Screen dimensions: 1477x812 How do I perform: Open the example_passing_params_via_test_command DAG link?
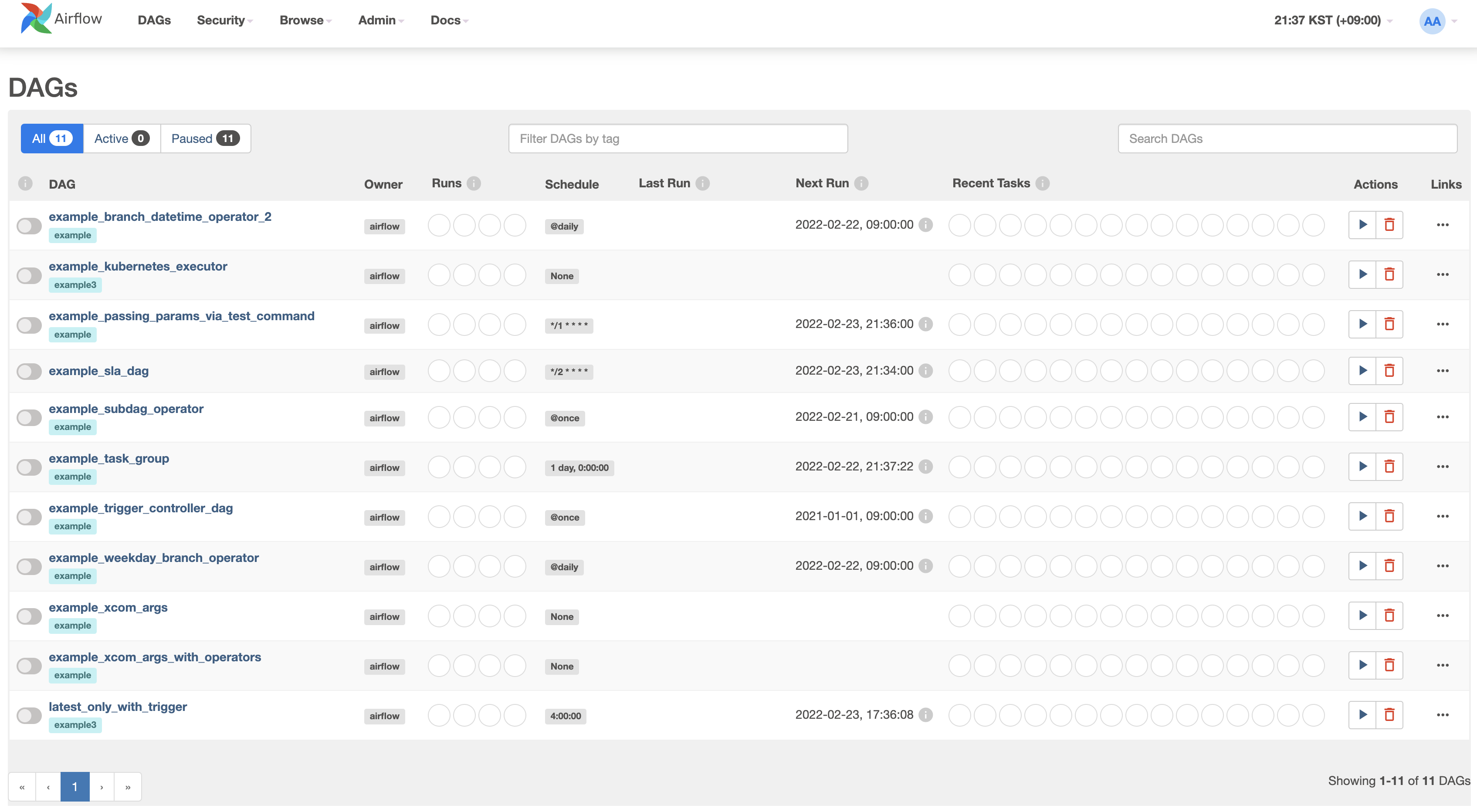181,316
